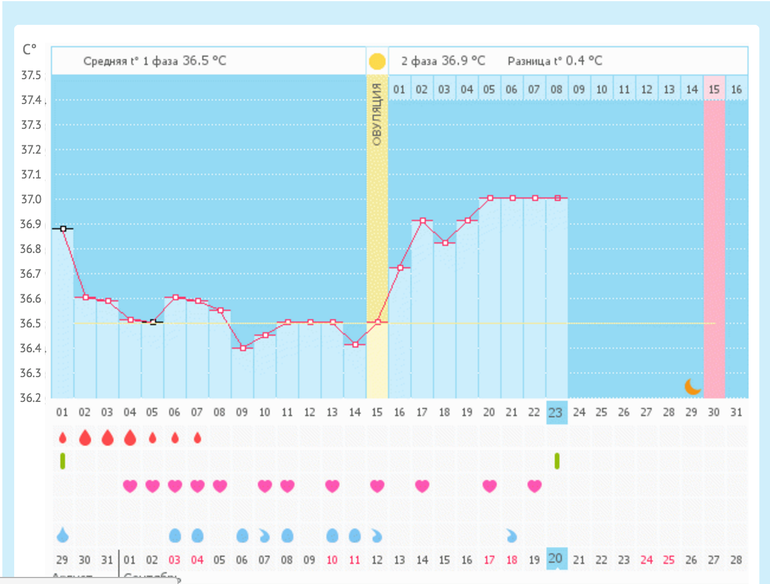Screen dimensions: 770x584
Task: Click the yellow sun ovulation icon in header
Action: (377, 61)
